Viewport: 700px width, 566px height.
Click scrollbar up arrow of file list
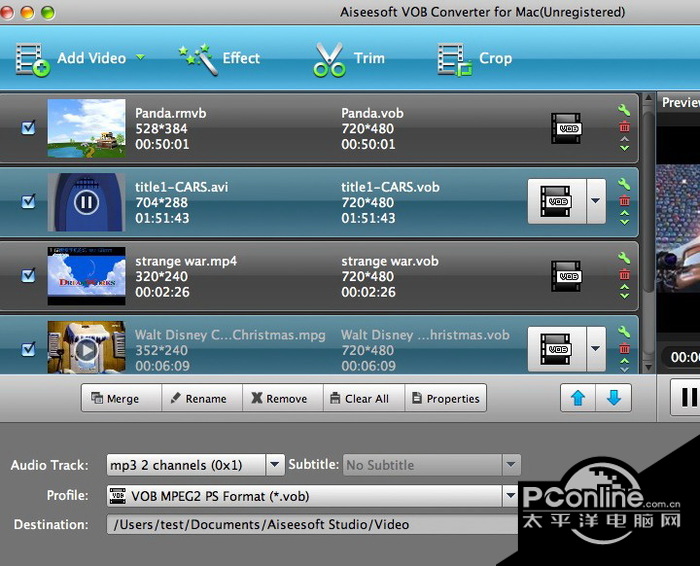click(x=649, y=98)
